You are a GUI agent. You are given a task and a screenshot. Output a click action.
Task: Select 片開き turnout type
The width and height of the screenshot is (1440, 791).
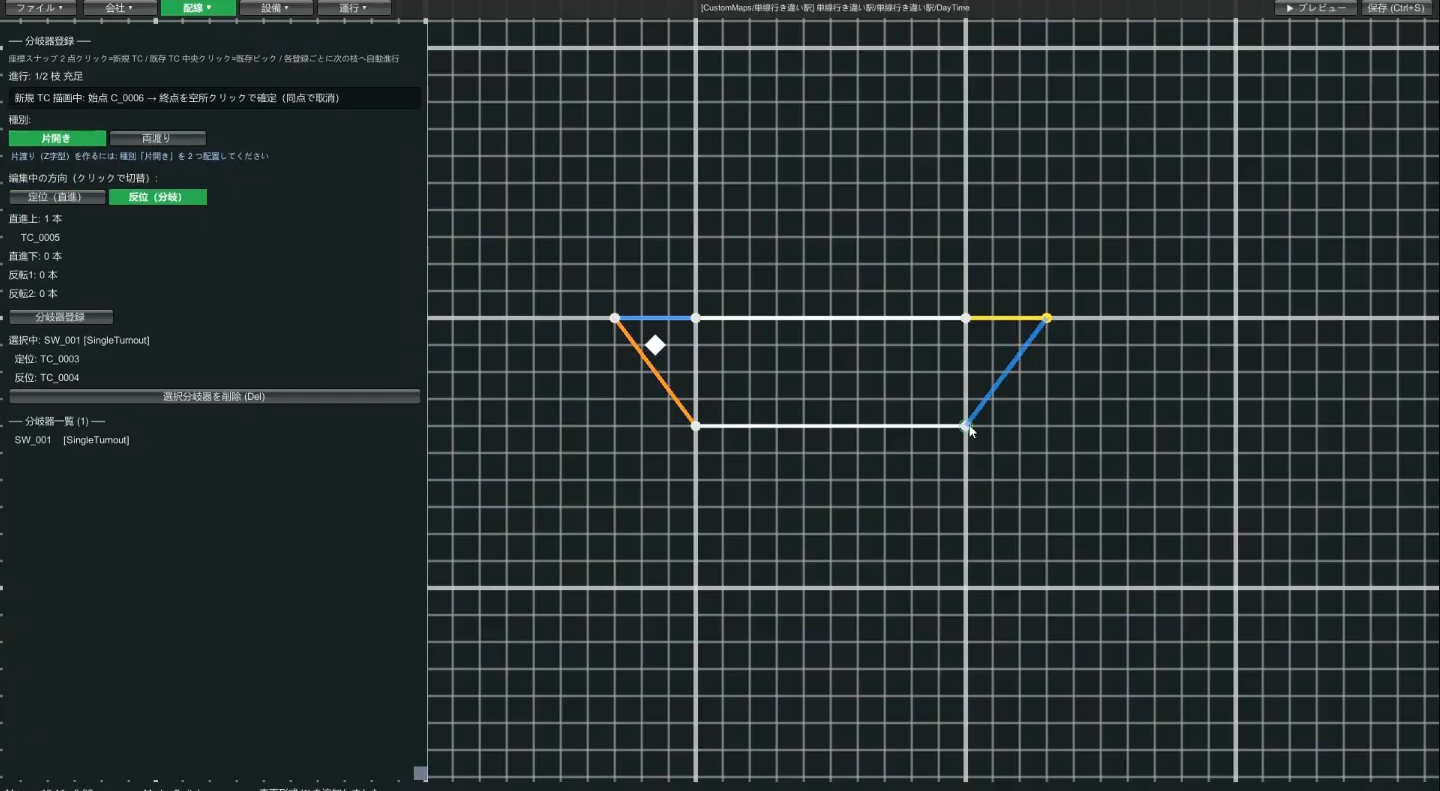click(57, 139)
